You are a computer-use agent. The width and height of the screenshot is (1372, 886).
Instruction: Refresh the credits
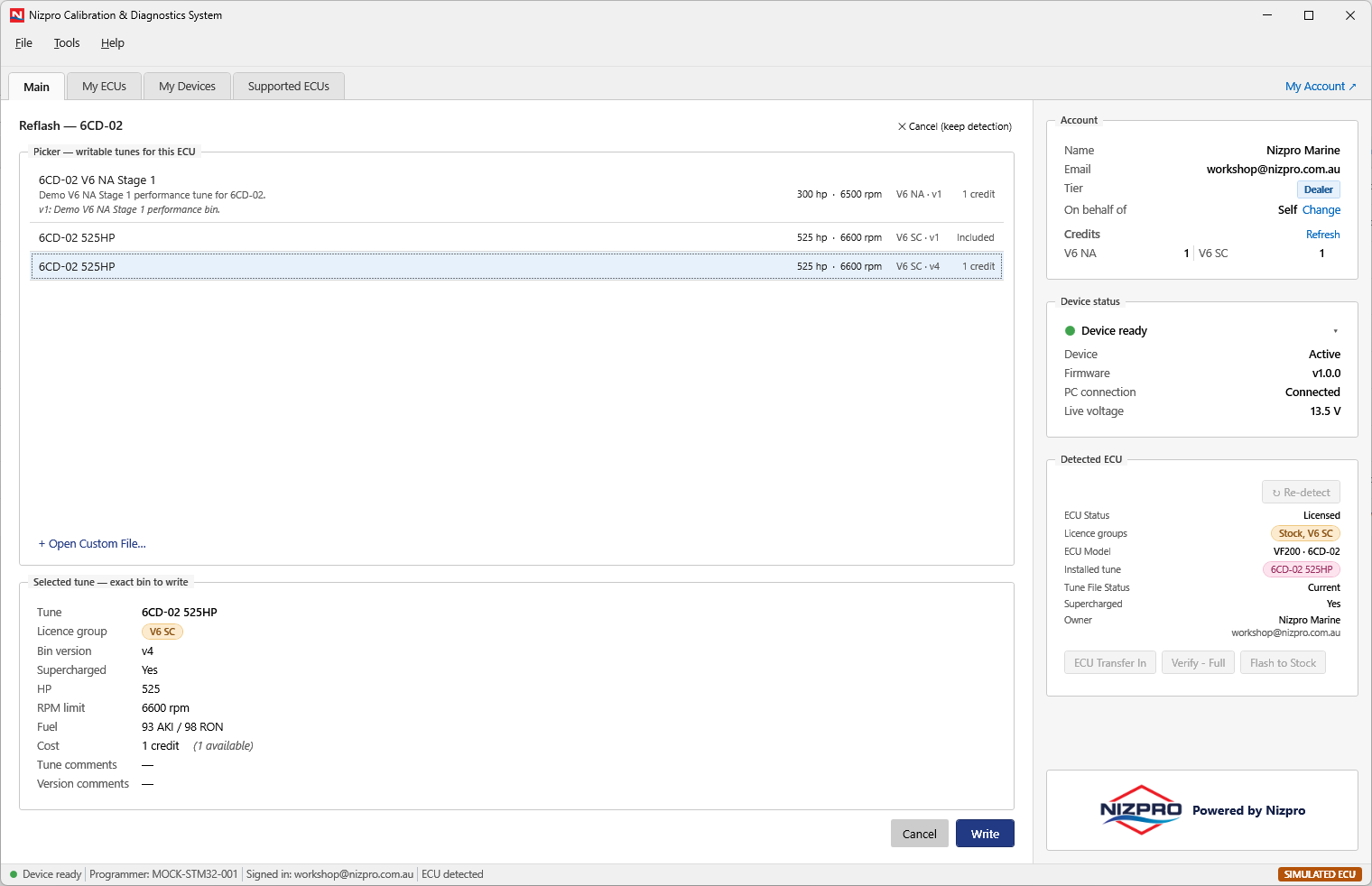(1323, 235)
